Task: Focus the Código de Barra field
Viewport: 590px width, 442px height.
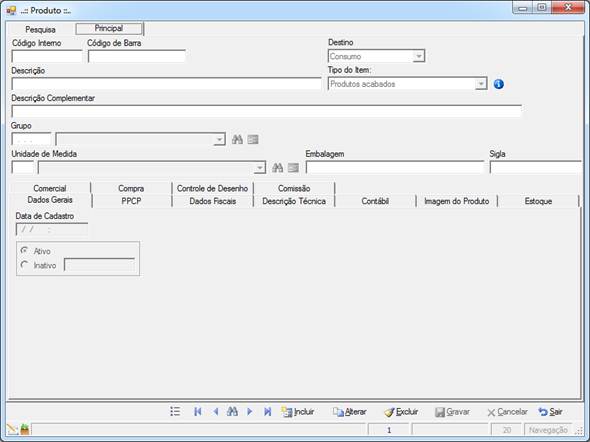Action: [x=137, y=56]
